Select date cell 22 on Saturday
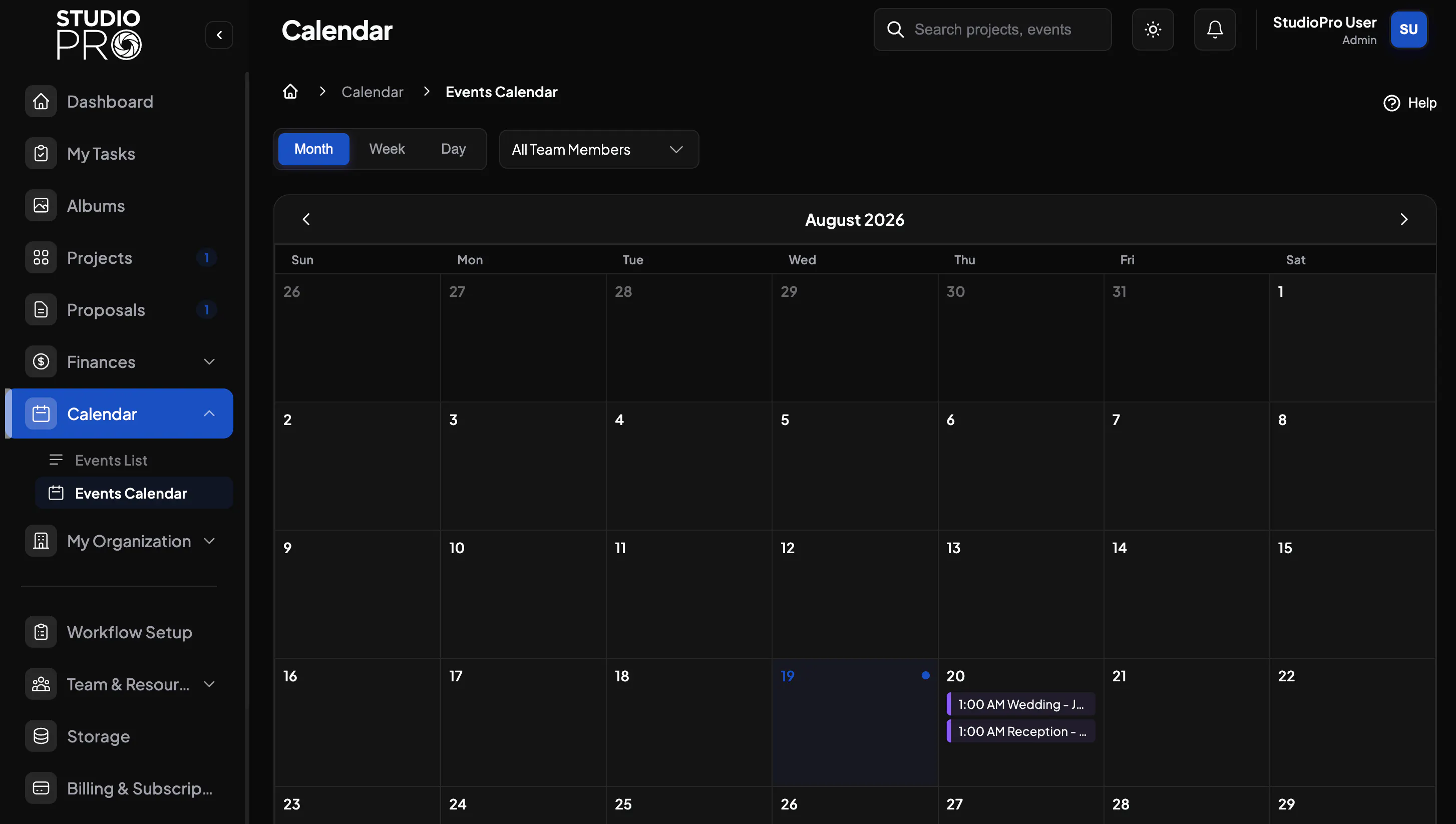 click(x=1352, y=722)
